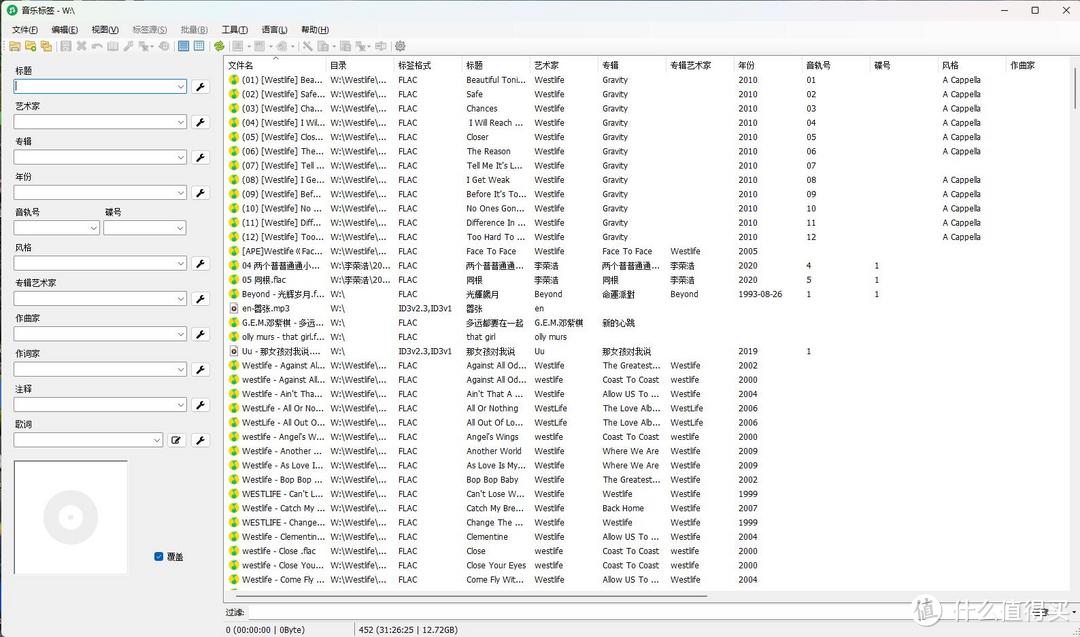Click the wrench button beside 注释 field
The width and height of the screenshot is (1080, 637).
click(200, 405)
